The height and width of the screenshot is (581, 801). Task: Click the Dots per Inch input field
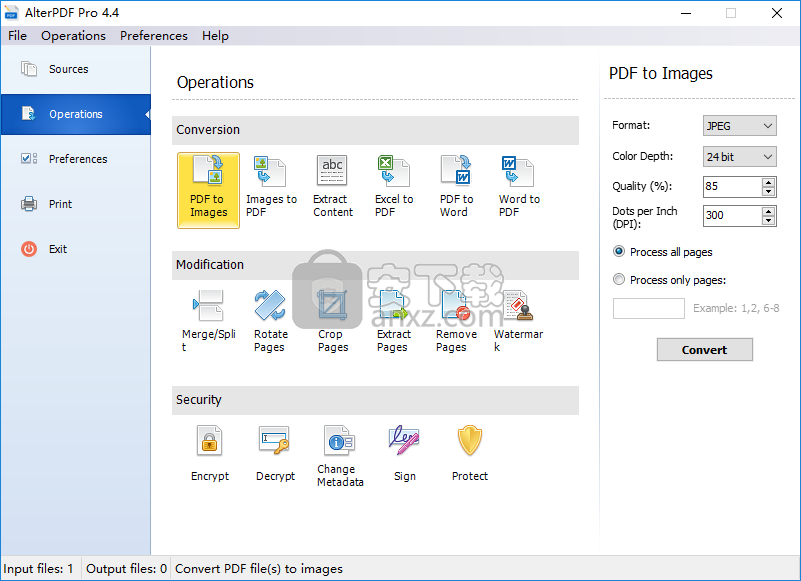click(733, 216)
